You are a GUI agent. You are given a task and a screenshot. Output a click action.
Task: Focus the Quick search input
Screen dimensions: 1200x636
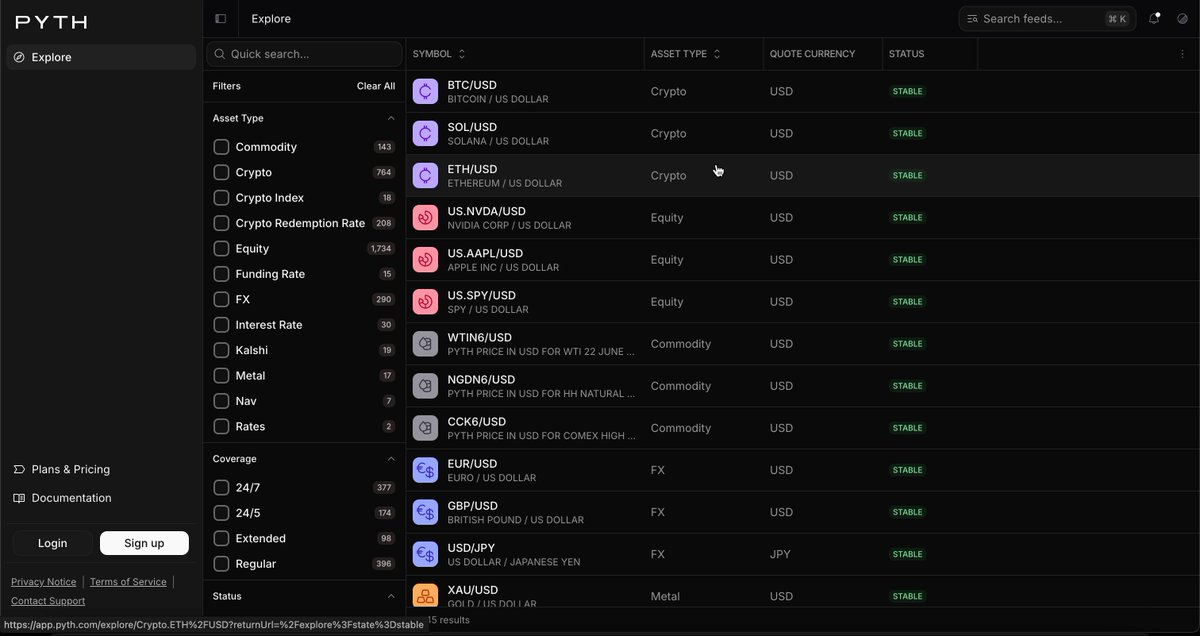[x=304, y=54]
